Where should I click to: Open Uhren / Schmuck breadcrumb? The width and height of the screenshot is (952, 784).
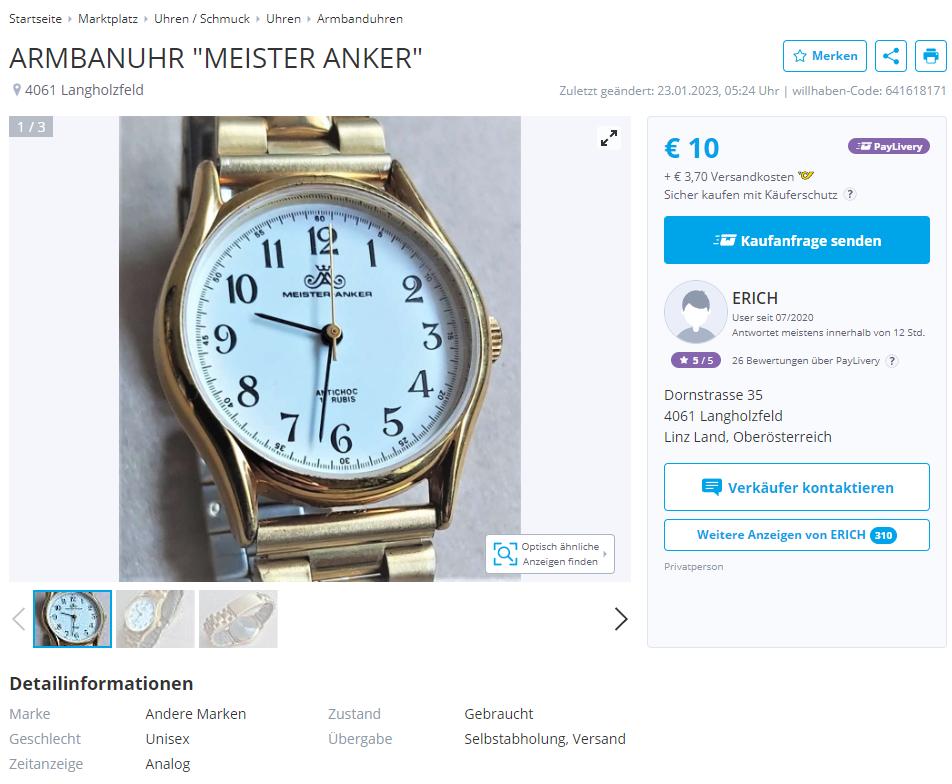[x=202, y=19]
